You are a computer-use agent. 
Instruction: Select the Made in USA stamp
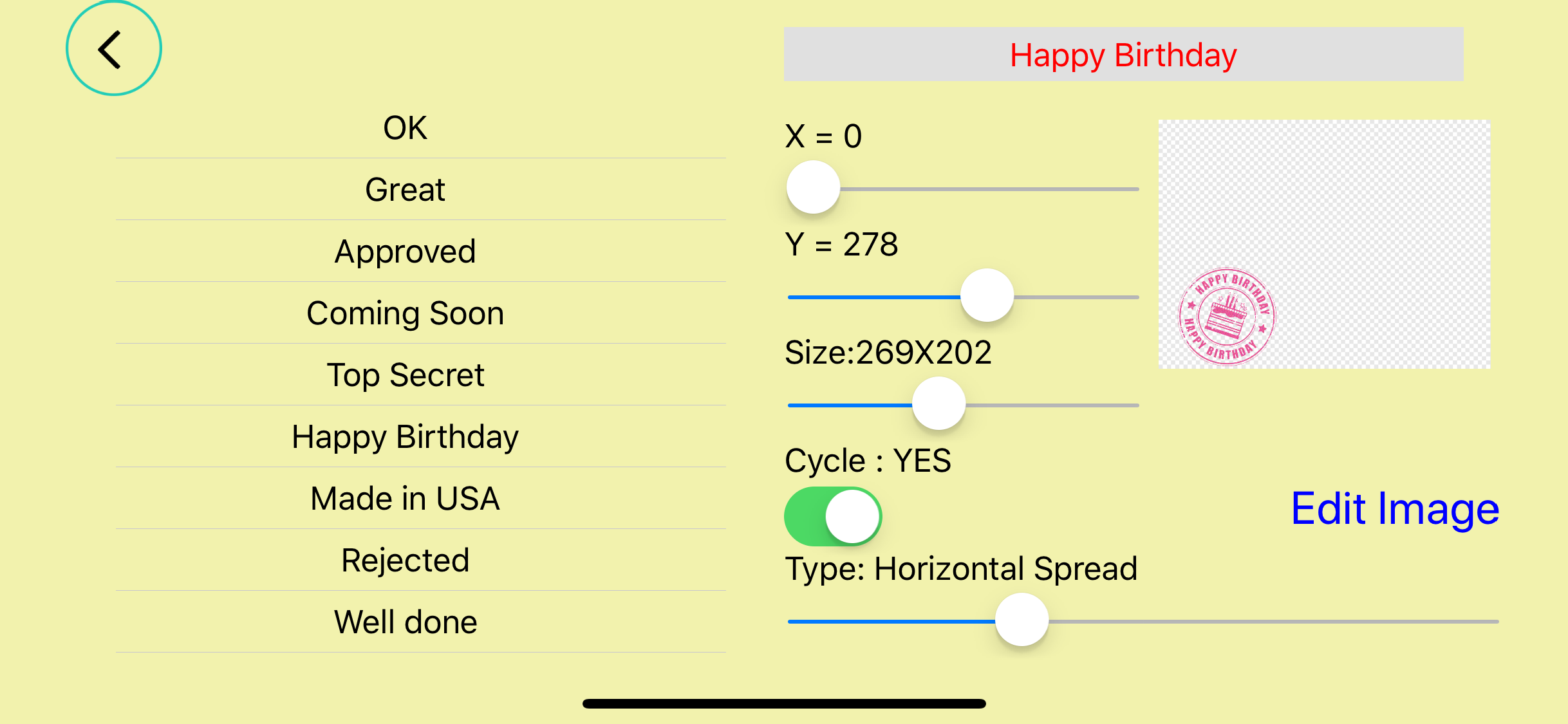[x=404, y=497]
